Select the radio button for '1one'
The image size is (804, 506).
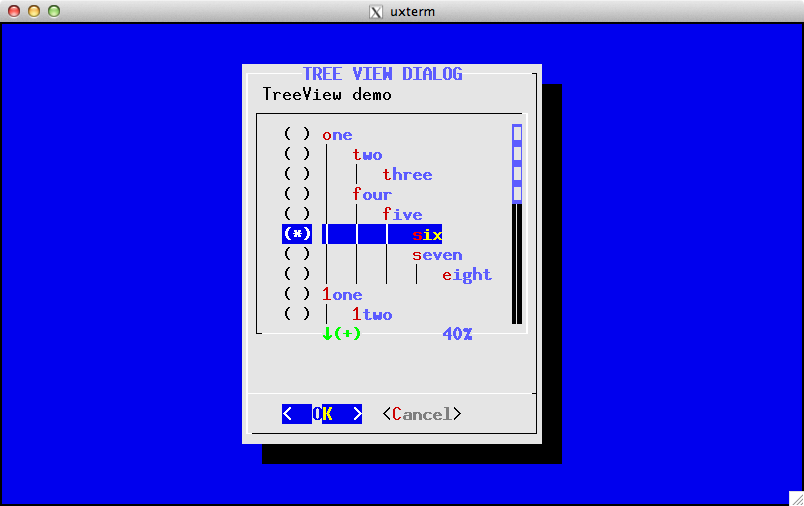tap(297, 295)
